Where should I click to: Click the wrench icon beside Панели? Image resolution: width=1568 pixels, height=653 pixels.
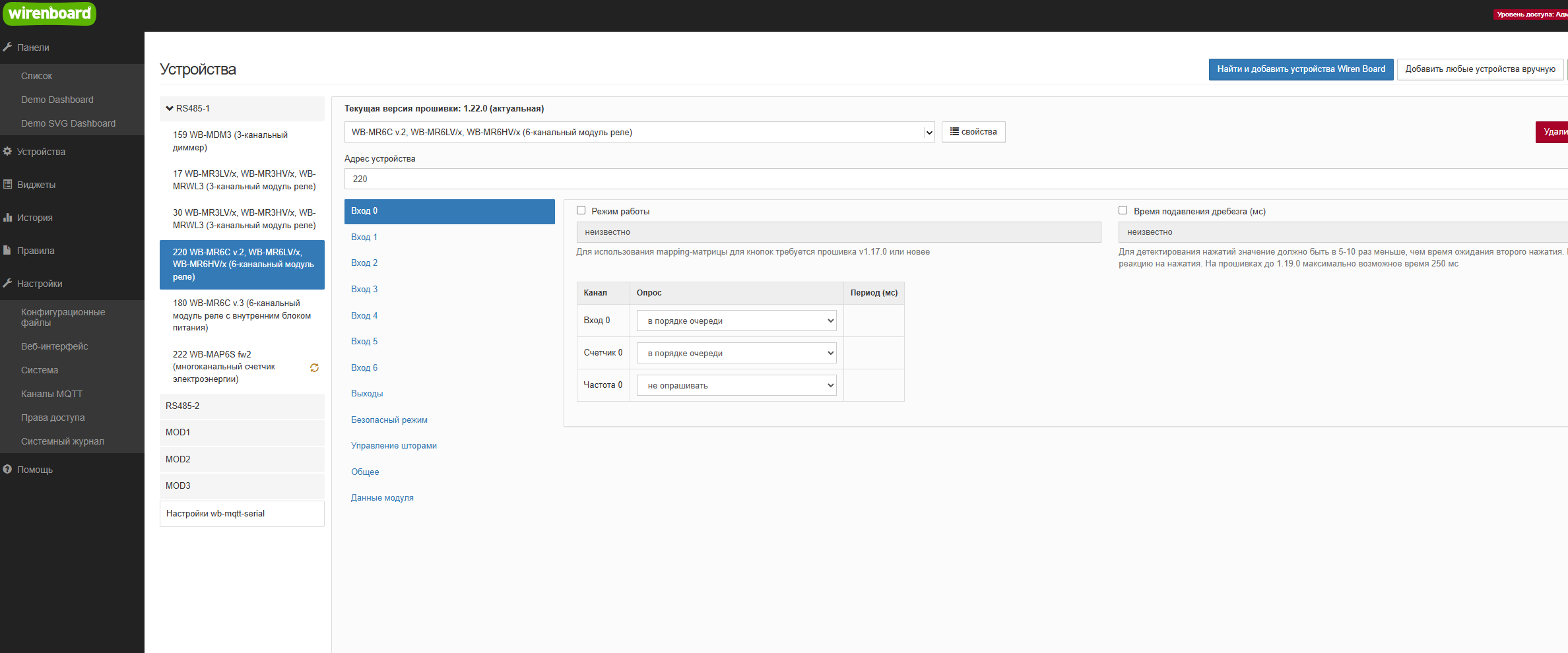[x=7, y=47]
